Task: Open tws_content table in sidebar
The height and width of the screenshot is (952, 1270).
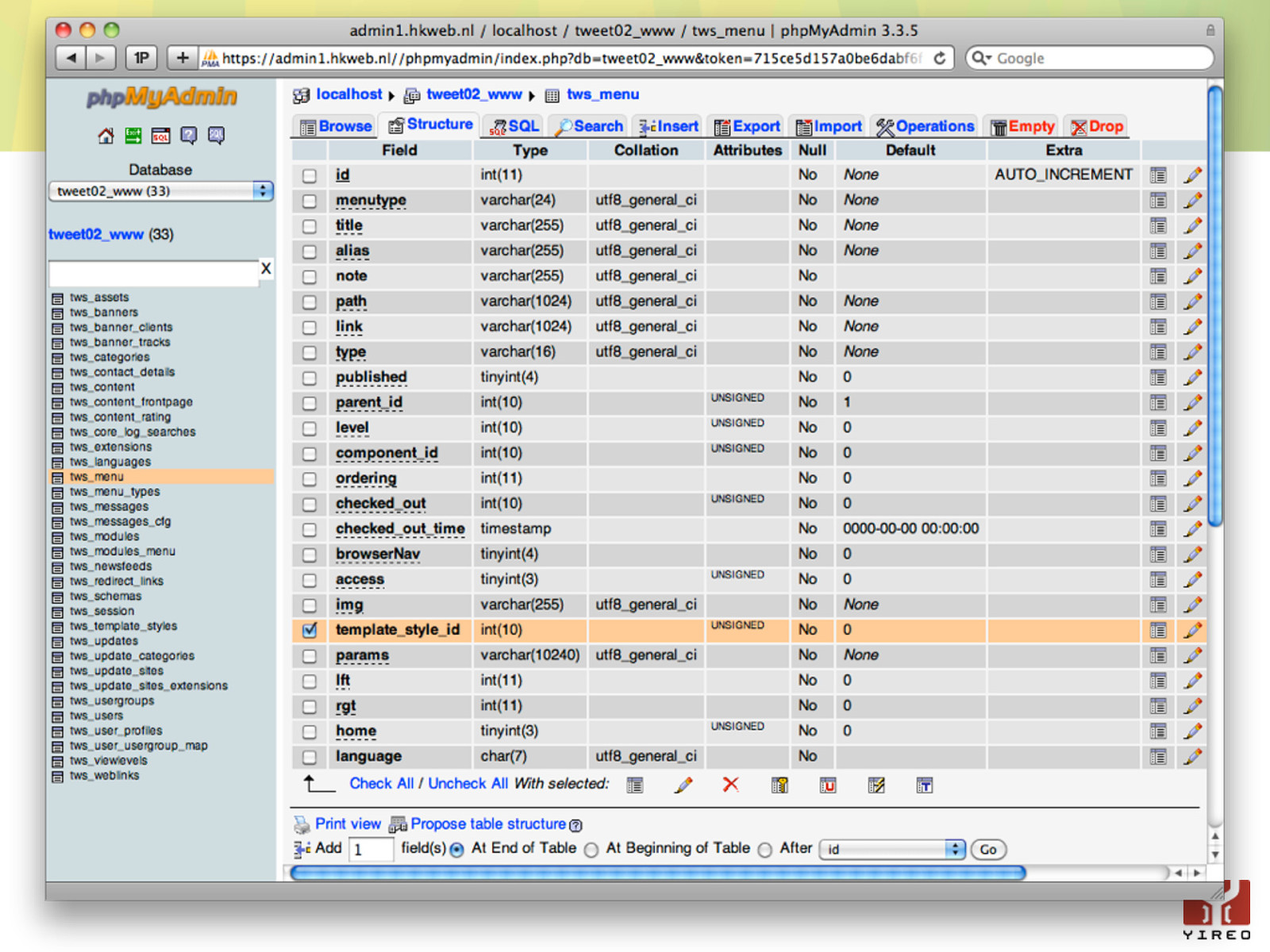Action: pos(102,387)
